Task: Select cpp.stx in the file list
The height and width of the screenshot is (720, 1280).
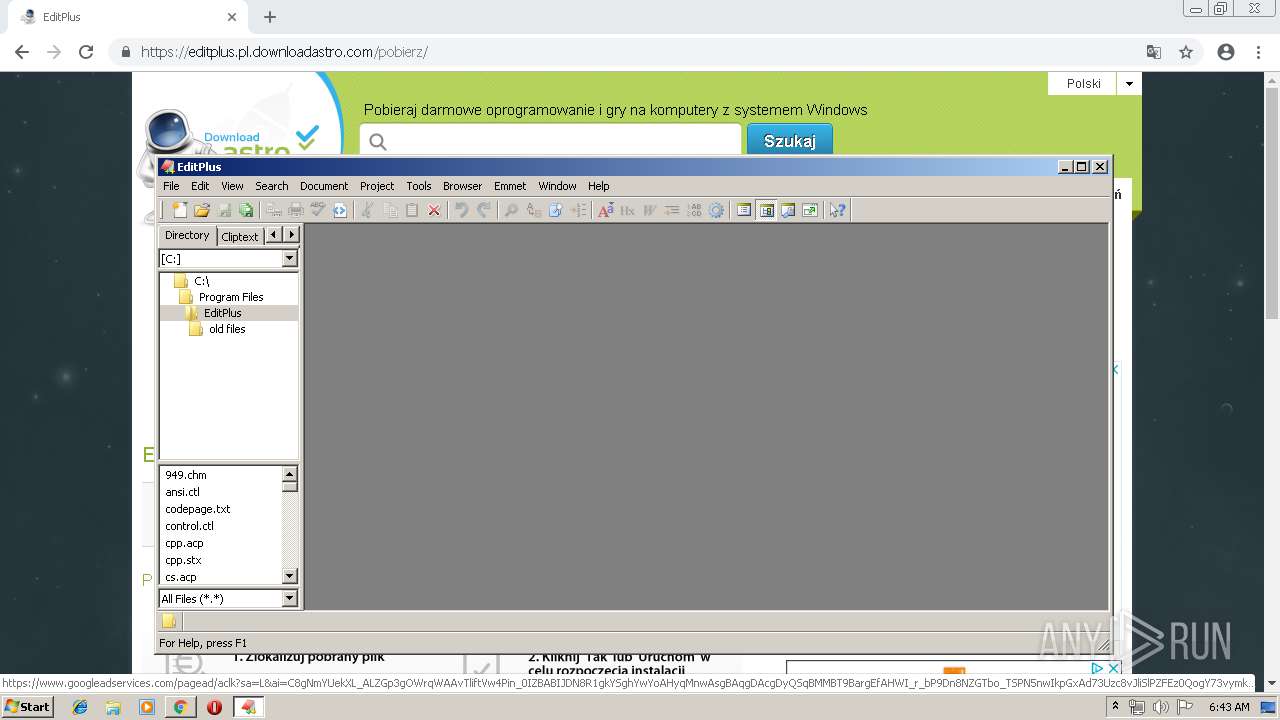Action: coord(184,560)
